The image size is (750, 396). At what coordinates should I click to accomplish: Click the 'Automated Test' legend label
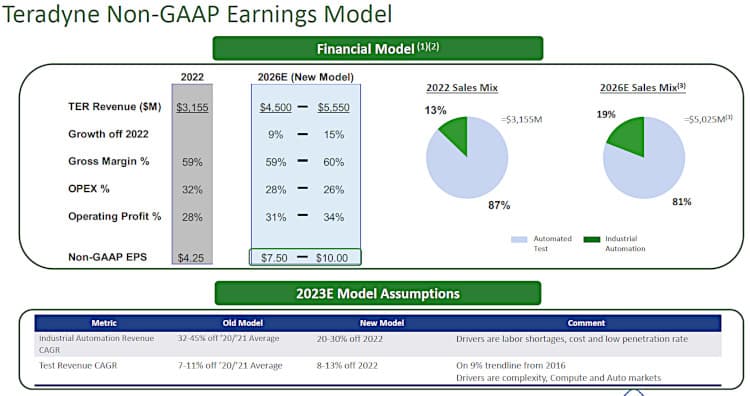pyautogui.click(x=552, y=243)
